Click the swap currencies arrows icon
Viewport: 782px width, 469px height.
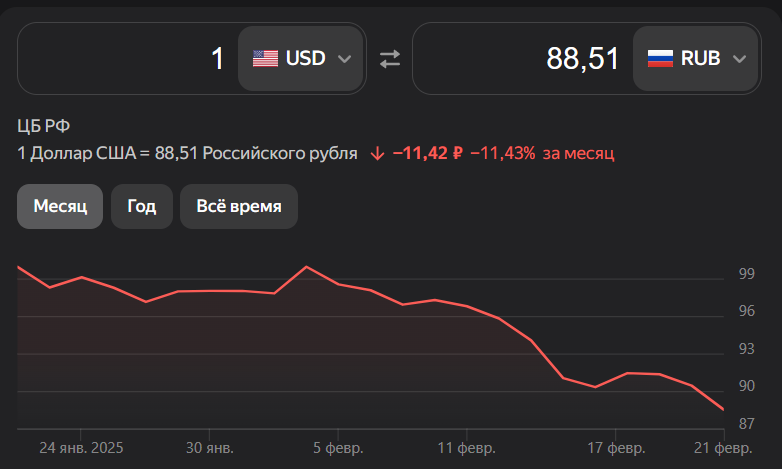(x=389, y=59)
